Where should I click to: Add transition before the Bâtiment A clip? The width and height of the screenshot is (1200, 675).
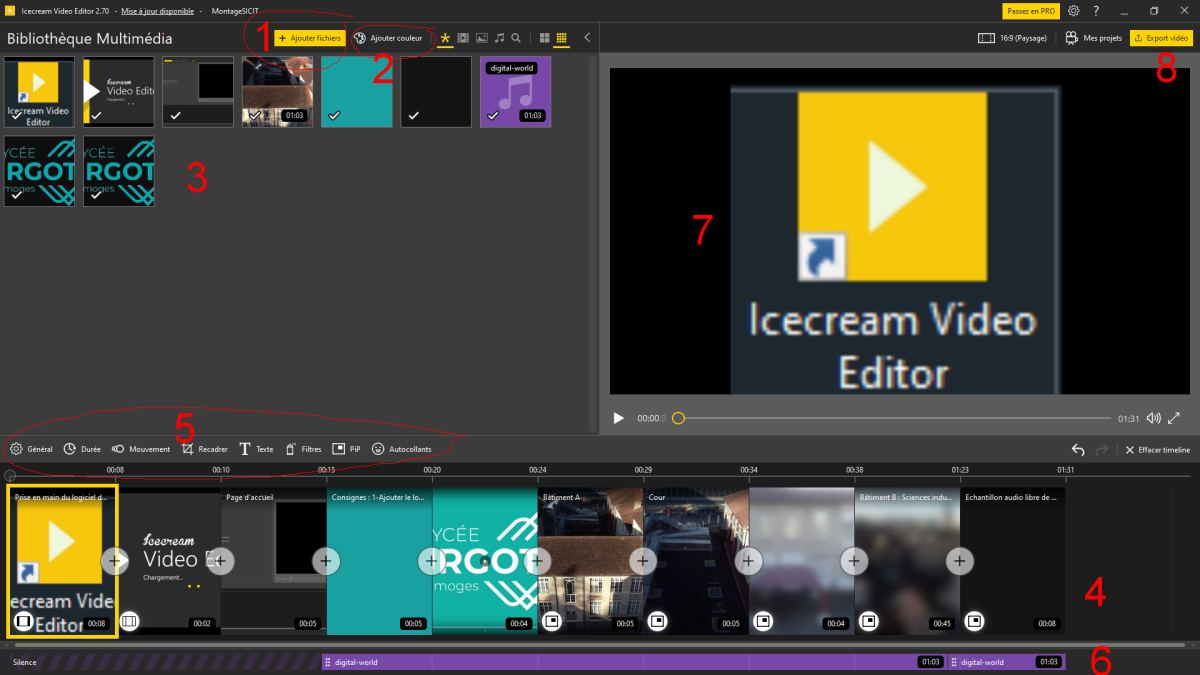pos(537,561)
